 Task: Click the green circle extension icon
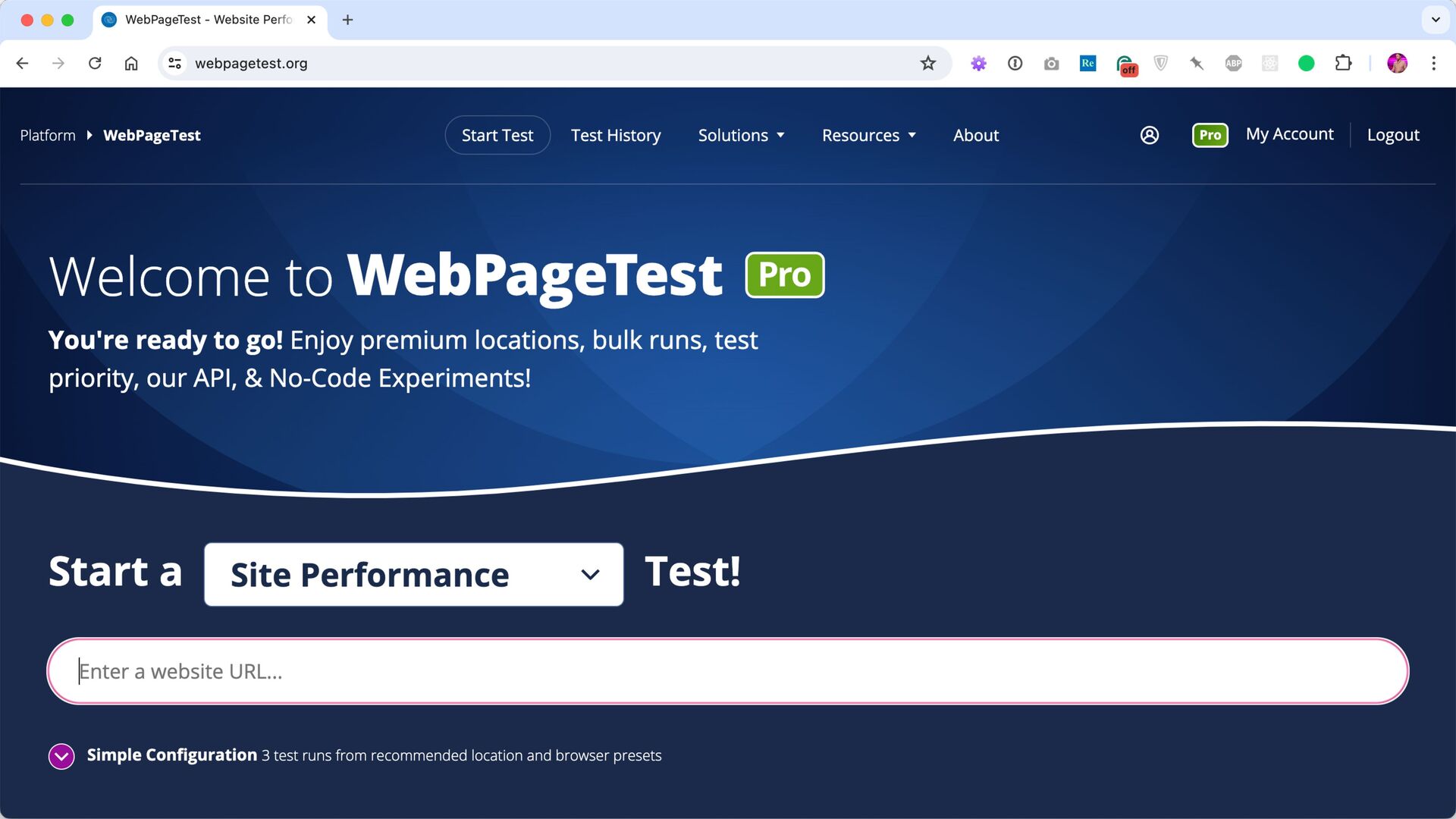(1307, 64)
